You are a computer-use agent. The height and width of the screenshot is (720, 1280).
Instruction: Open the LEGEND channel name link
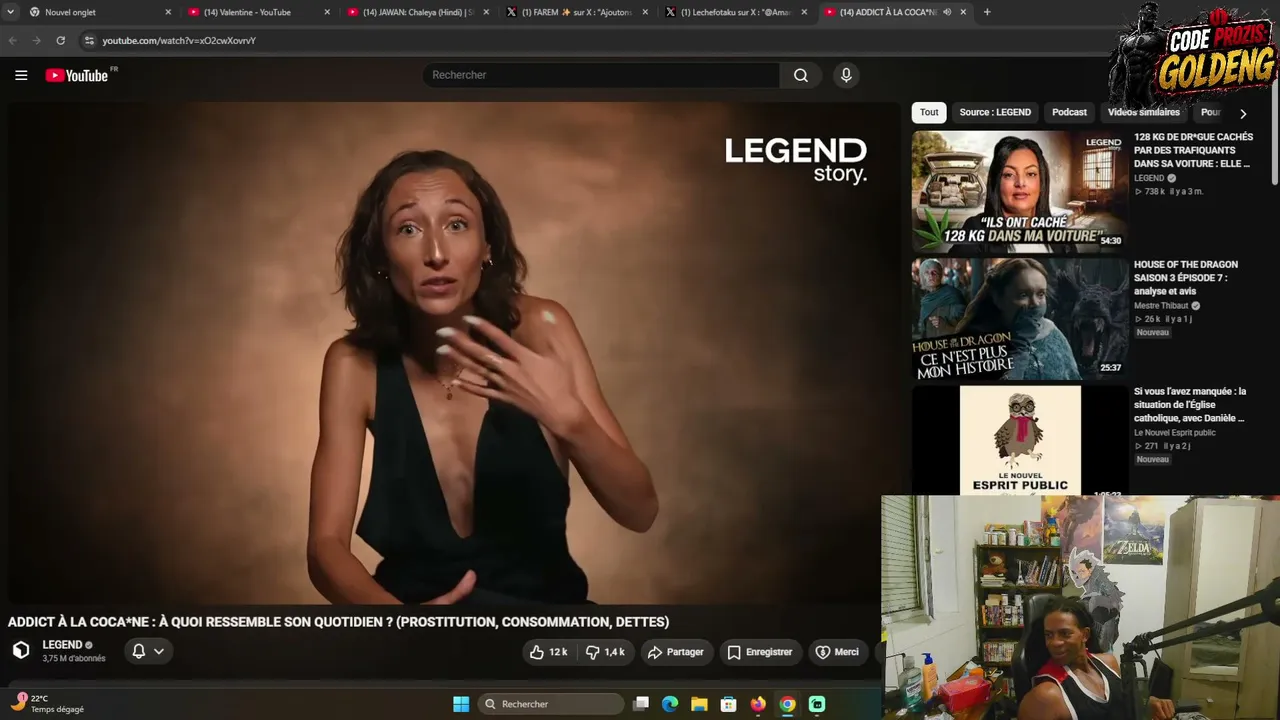tap(62, 645)
